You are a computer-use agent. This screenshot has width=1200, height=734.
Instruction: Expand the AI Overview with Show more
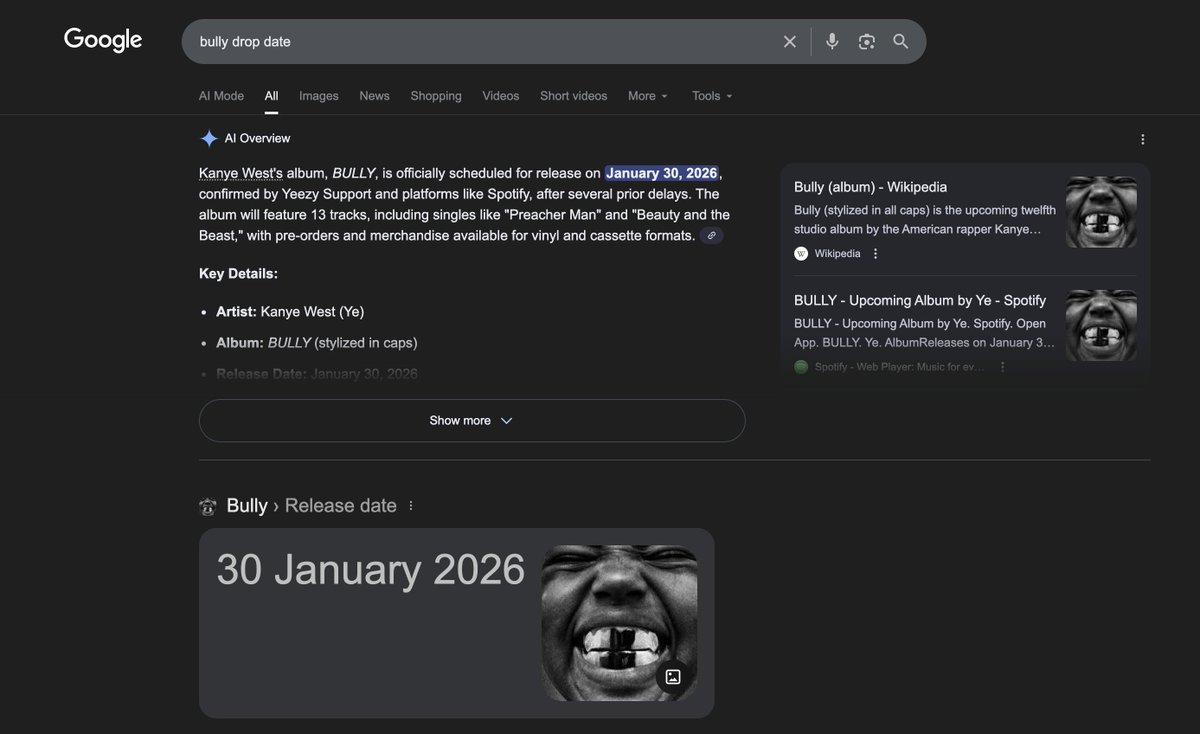[x=472, y=421]
